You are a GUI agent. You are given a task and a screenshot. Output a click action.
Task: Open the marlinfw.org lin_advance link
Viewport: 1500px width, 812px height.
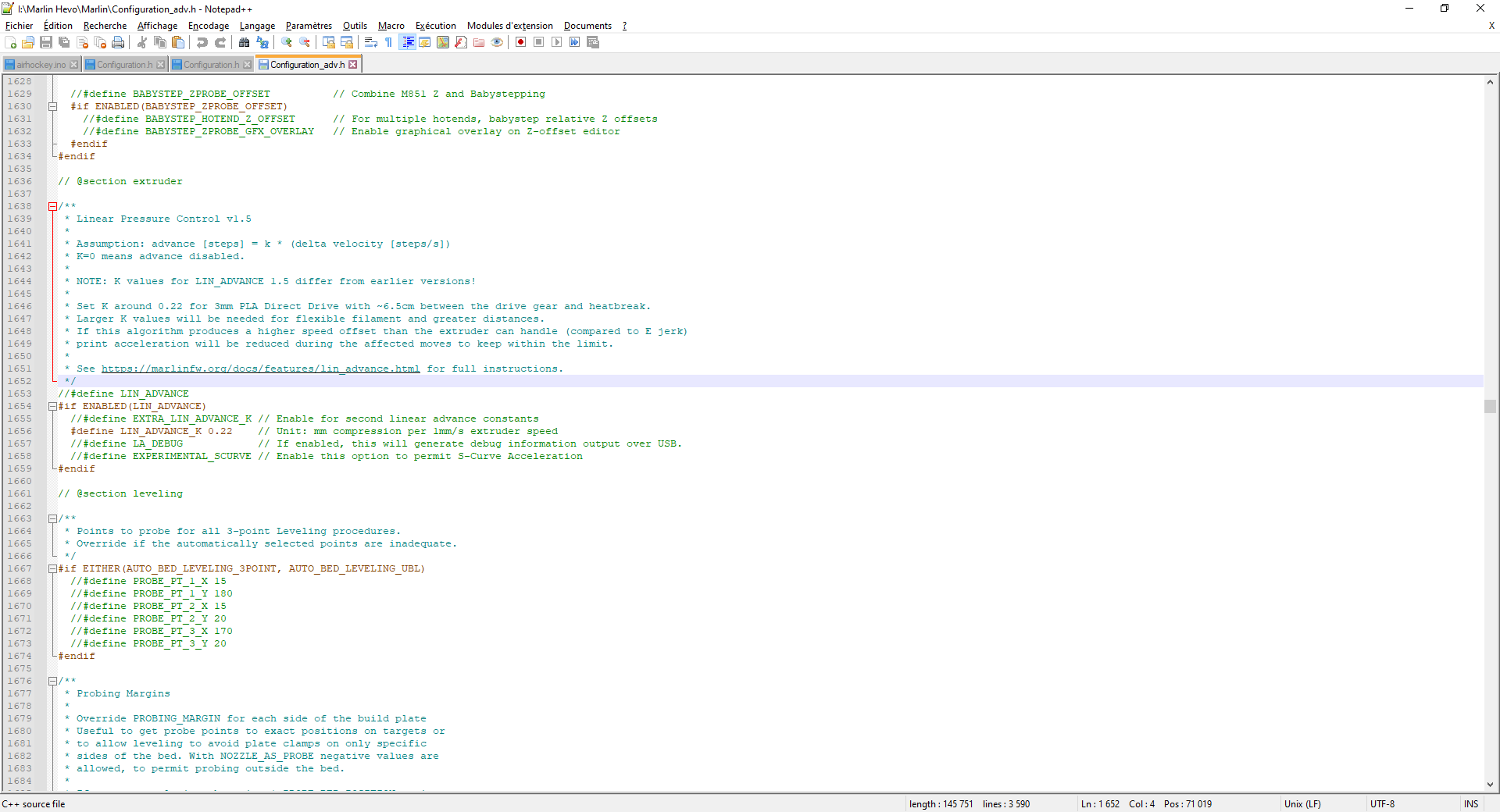(x=260, y=369)
